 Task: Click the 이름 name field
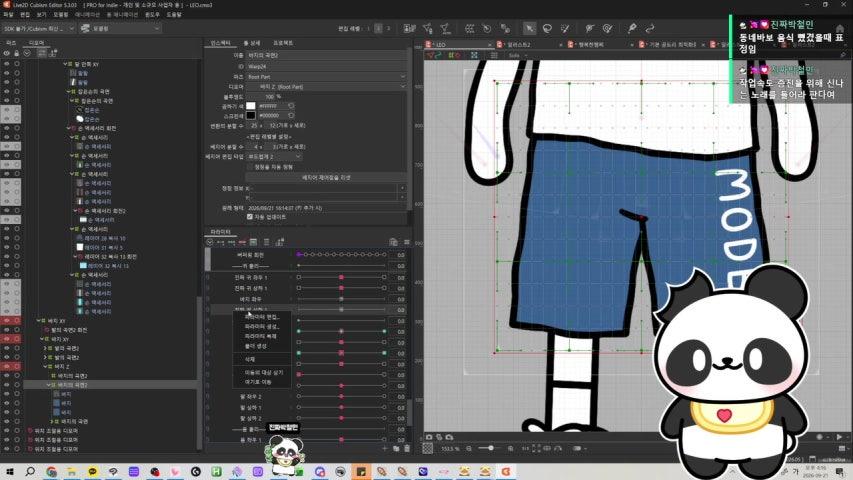tap(326, 55)
